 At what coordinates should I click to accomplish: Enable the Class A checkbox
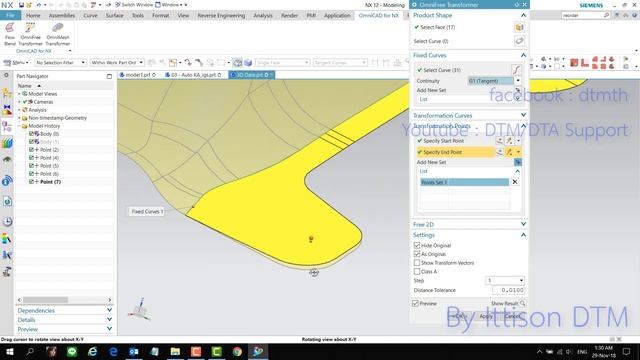pyautogui.click(x=417, y=271)
